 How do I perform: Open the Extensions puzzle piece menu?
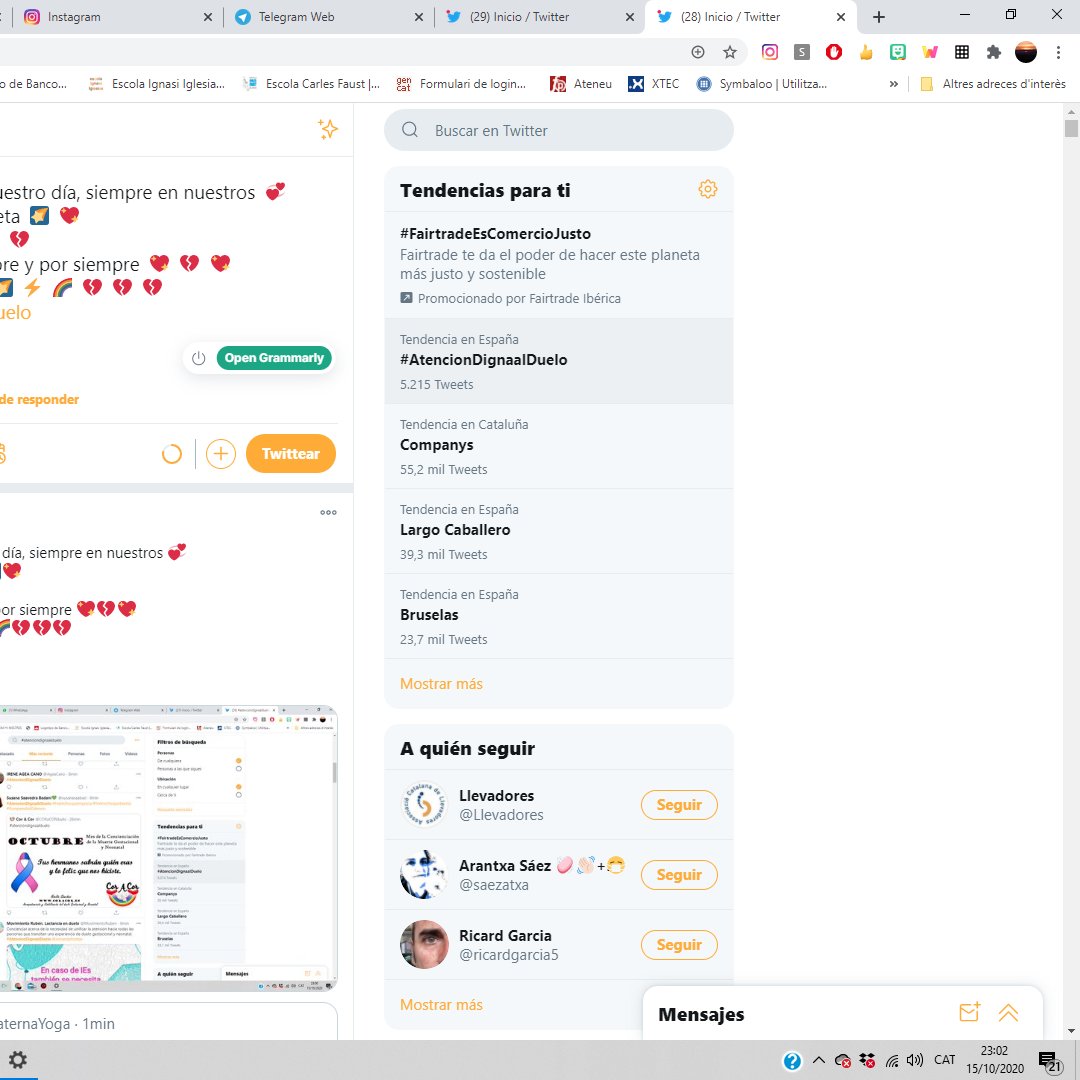[994, 52]
